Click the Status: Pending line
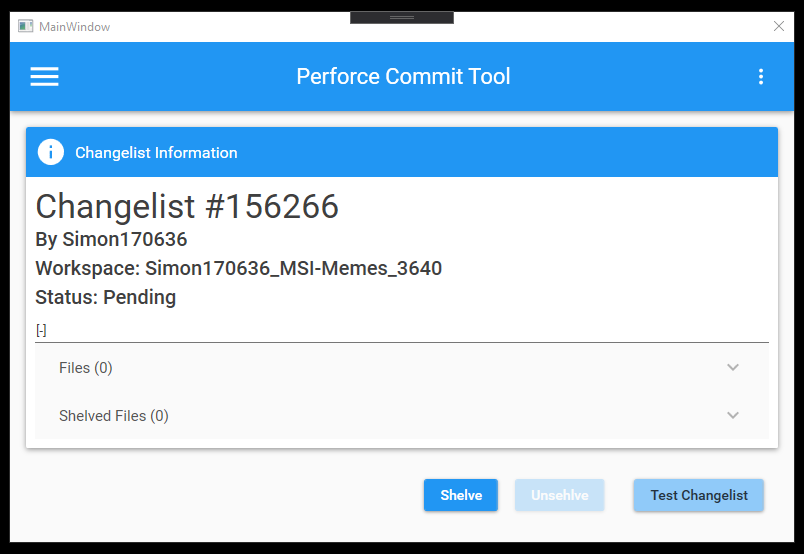804x554 pixels. coord(106,298)
